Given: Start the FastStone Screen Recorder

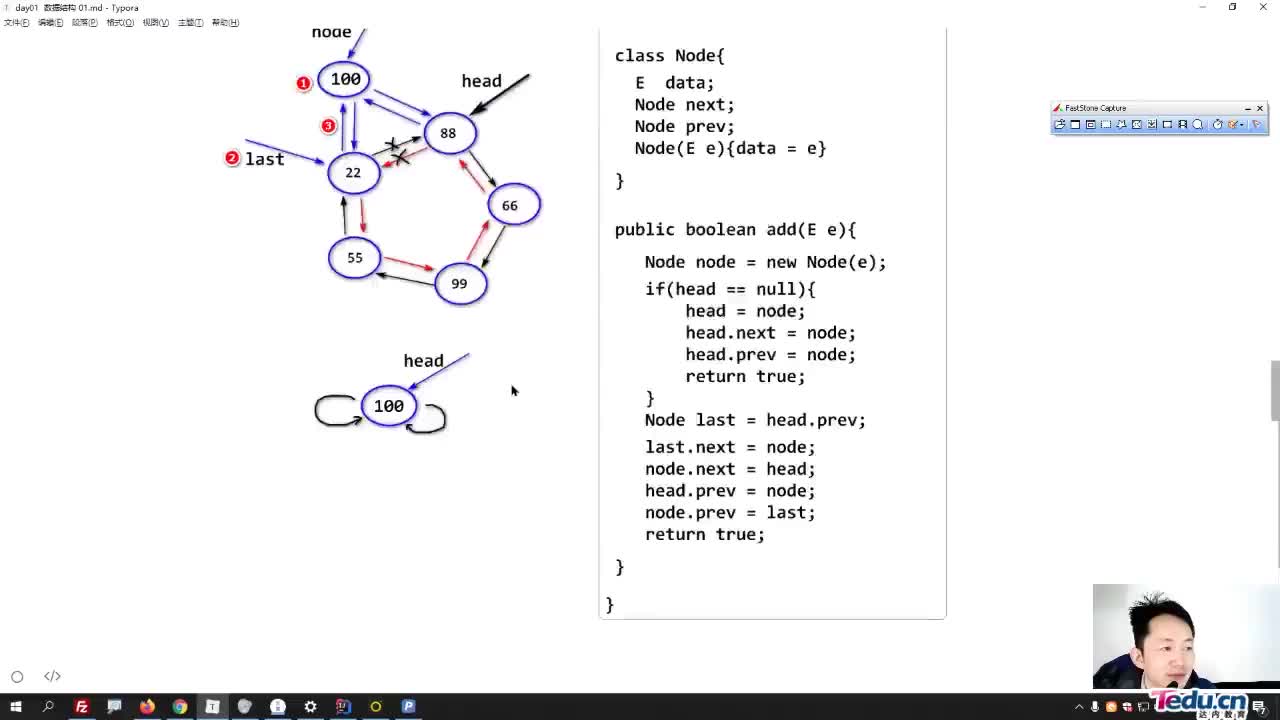Looking at the screenshot, I should [1182, 124].
